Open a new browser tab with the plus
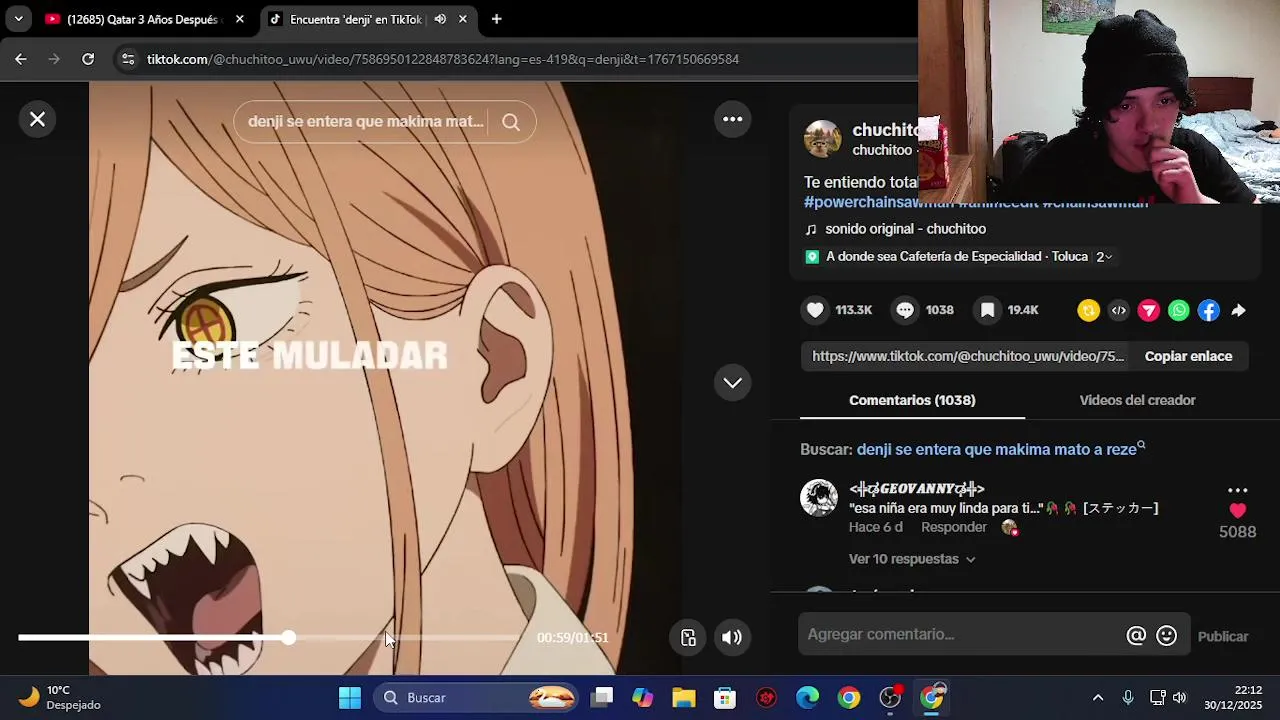The height and width of the screenshot is (720, 1280). click(496, 19)
